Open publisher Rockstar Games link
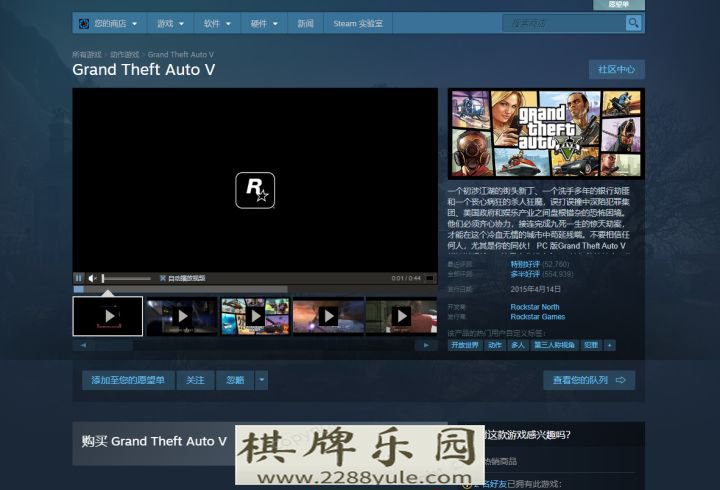The width and height of the screenshot is (720, 490). [538, 317]
